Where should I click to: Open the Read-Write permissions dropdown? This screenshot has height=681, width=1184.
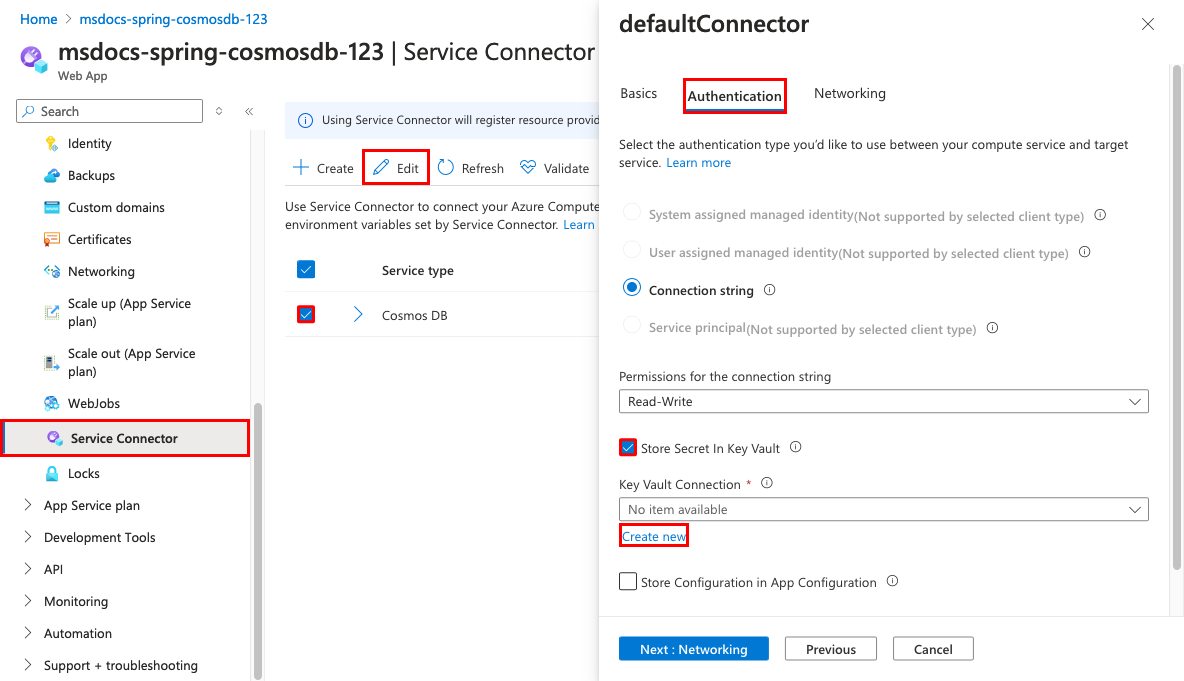pos(883,401)
